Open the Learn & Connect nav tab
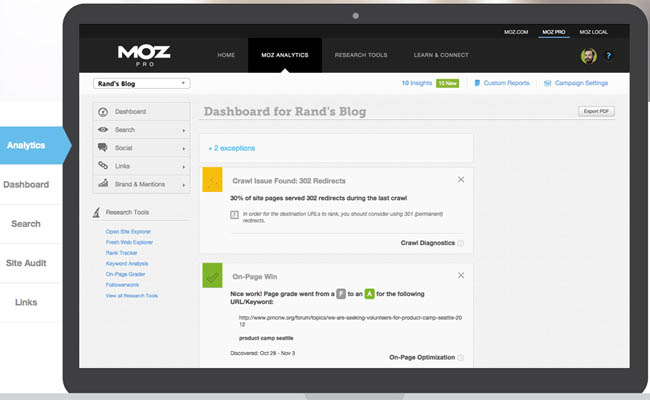Viewport: 650px width, 400px height. click(441, 55)
